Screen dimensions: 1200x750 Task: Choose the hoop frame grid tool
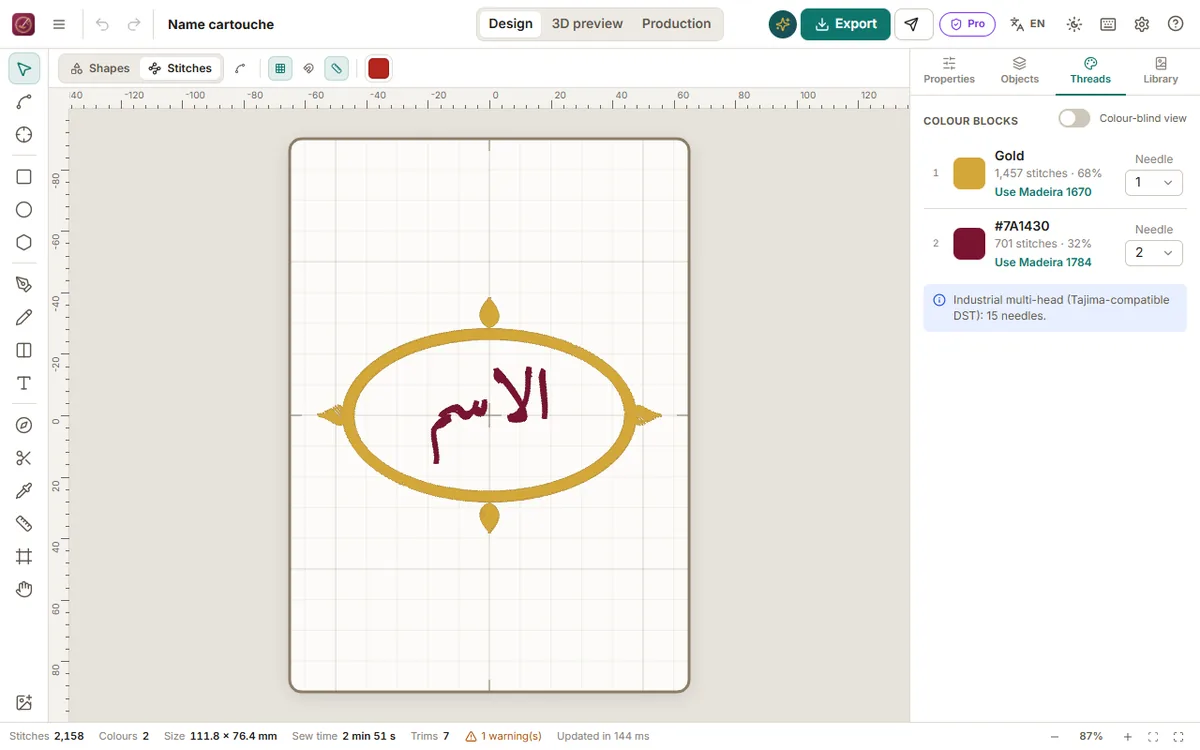[x=24, y=557]
